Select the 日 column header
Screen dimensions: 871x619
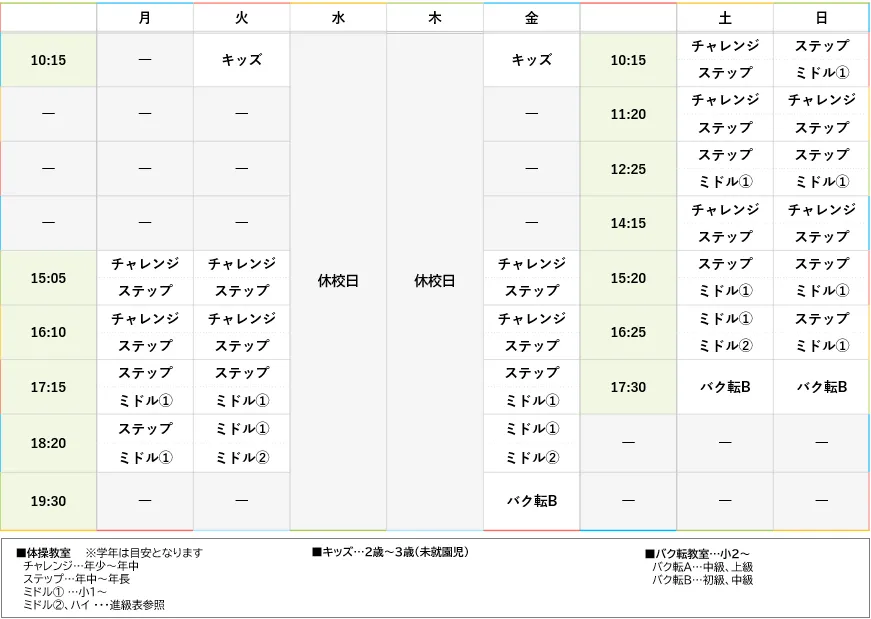(820, 17)
